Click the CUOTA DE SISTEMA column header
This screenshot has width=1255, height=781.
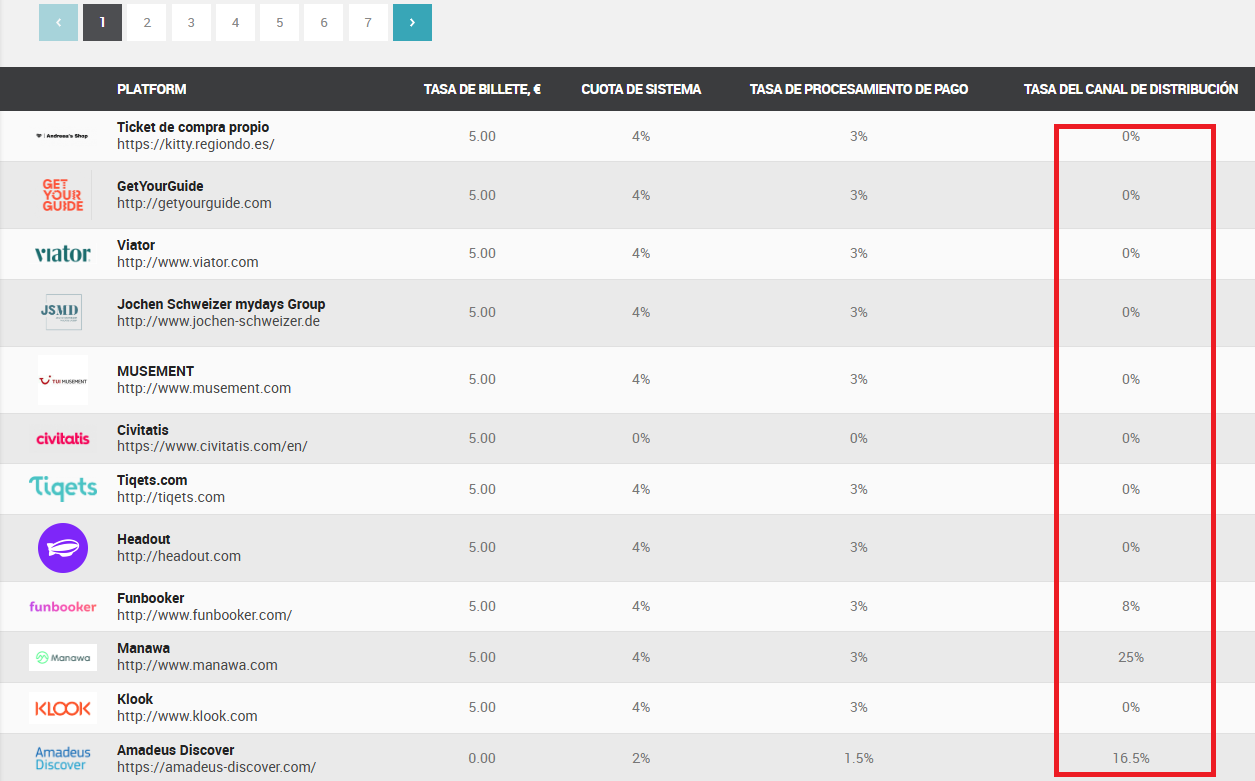pos(641,89)
